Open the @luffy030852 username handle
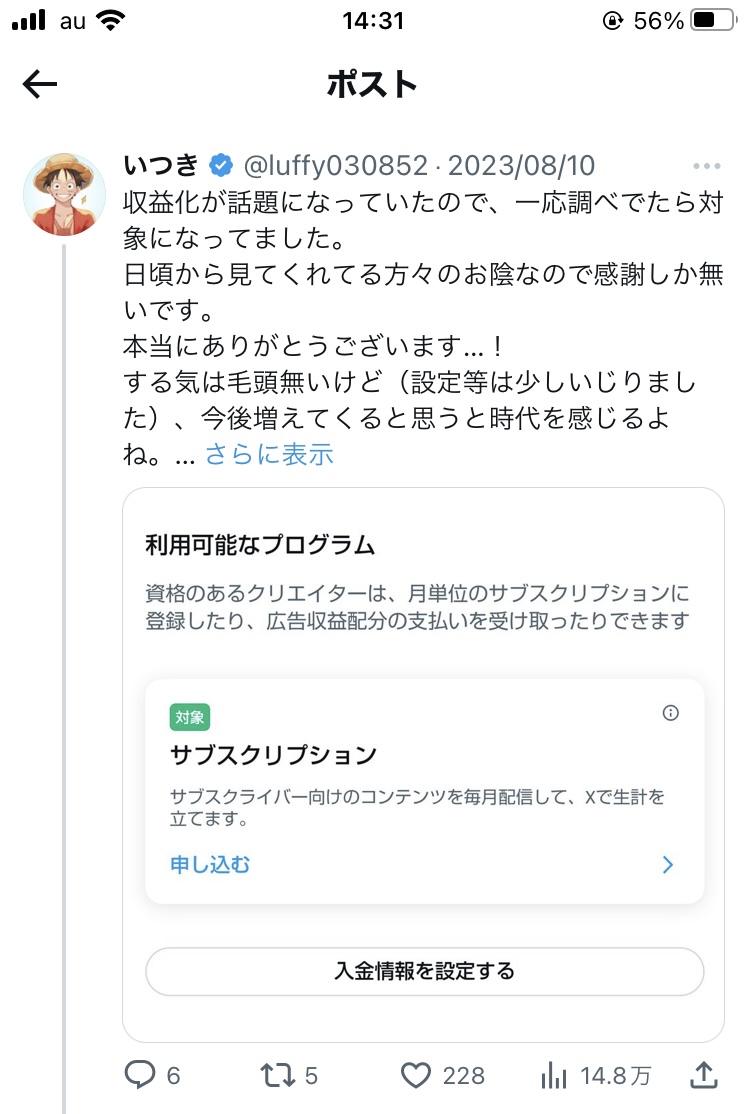This screenshot has width=749, height=1114. click(x=335, y=165)
